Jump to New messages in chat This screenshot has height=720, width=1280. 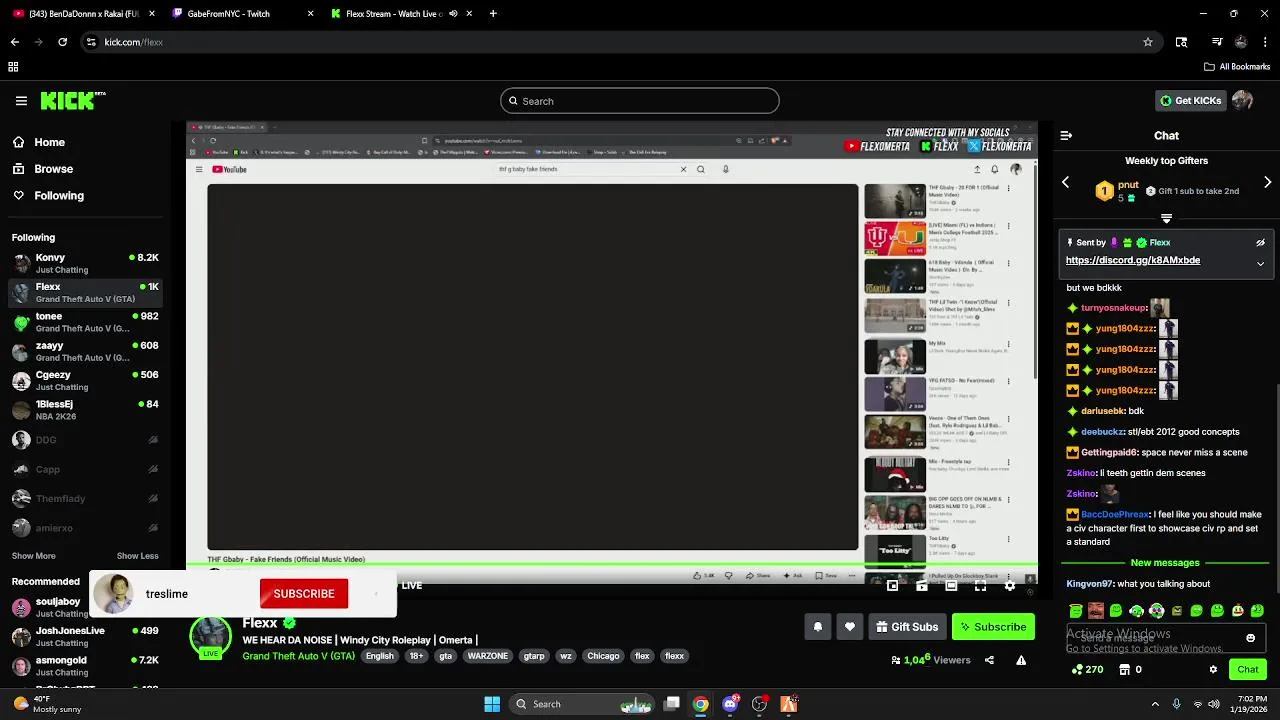[x=1165, y=563]
